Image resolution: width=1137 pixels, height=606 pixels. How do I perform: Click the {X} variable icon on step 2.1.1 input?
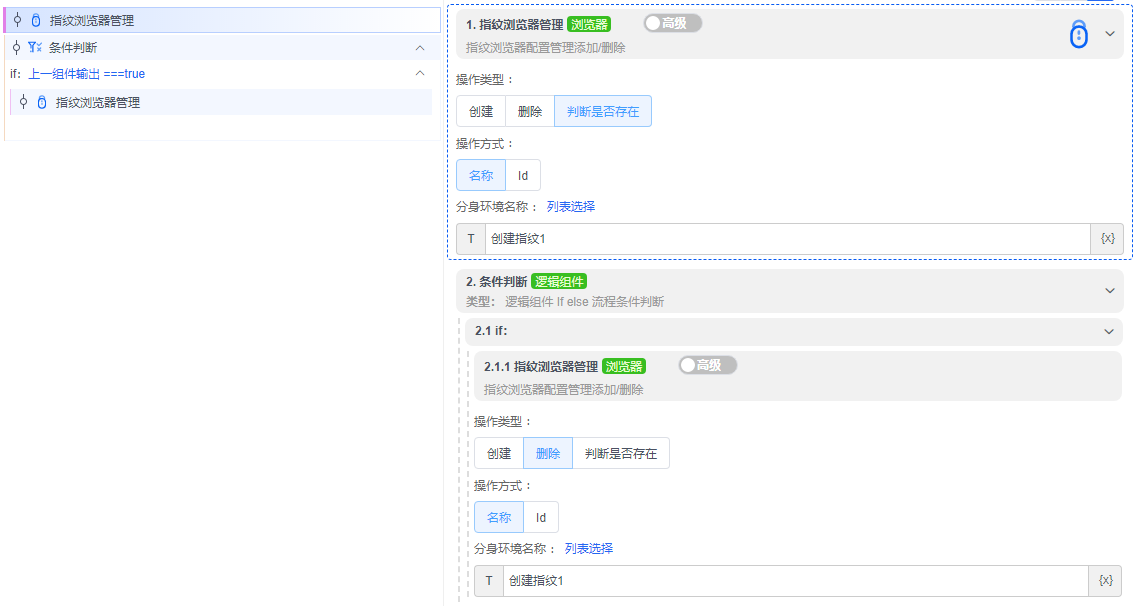1106,580
